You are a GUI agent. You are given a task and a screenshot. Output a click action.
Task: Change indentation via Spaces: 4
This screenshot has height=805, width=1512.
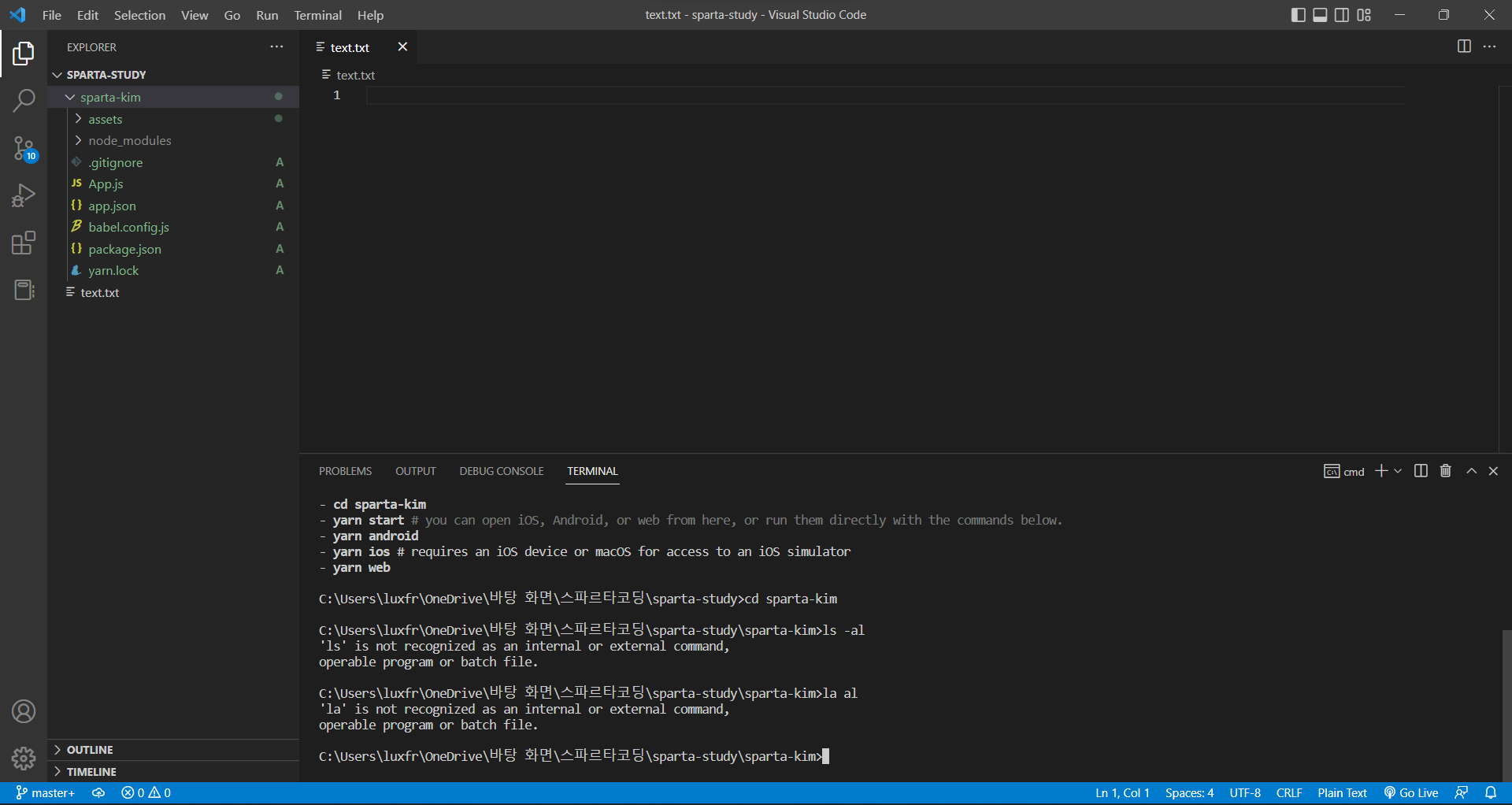point(1189,793)
